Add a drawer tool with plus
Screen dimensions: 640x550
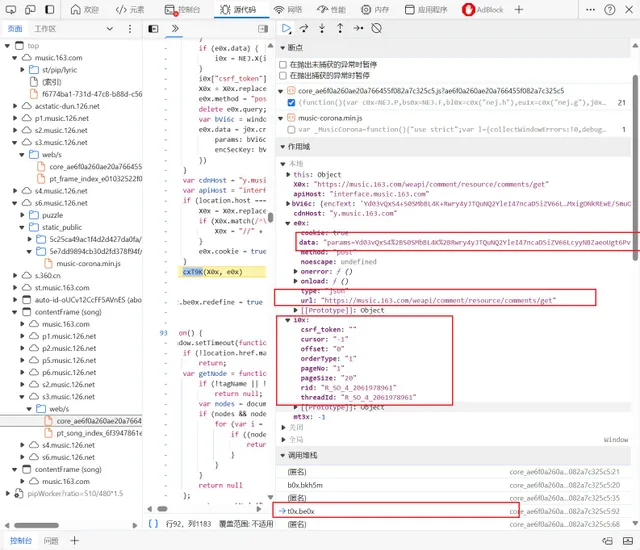click(x=74, y=541)
